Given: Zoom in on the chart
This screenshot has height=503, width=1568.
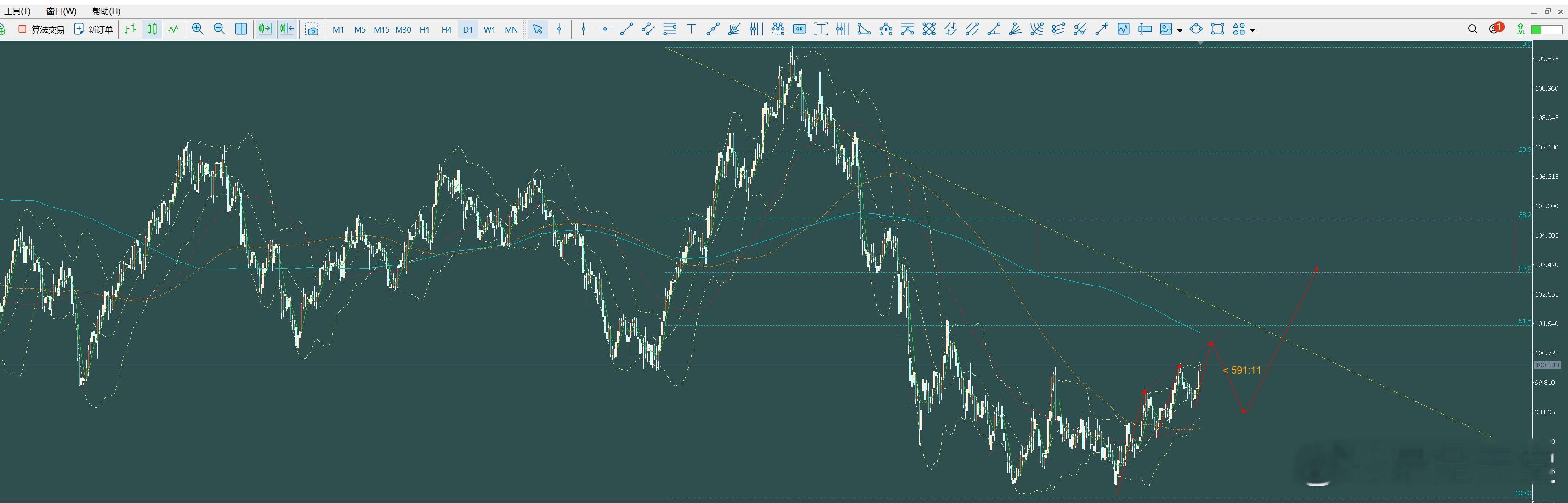Looking at the screenshot, I should click(198, 29).
